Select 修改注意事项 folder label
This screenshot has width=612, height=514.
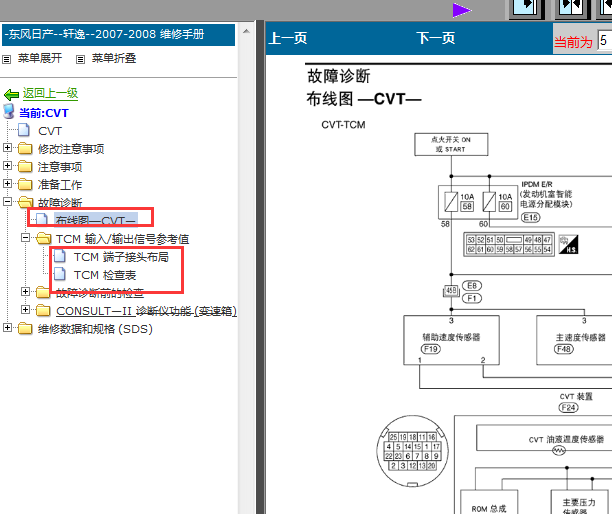(x=71, y=149)
